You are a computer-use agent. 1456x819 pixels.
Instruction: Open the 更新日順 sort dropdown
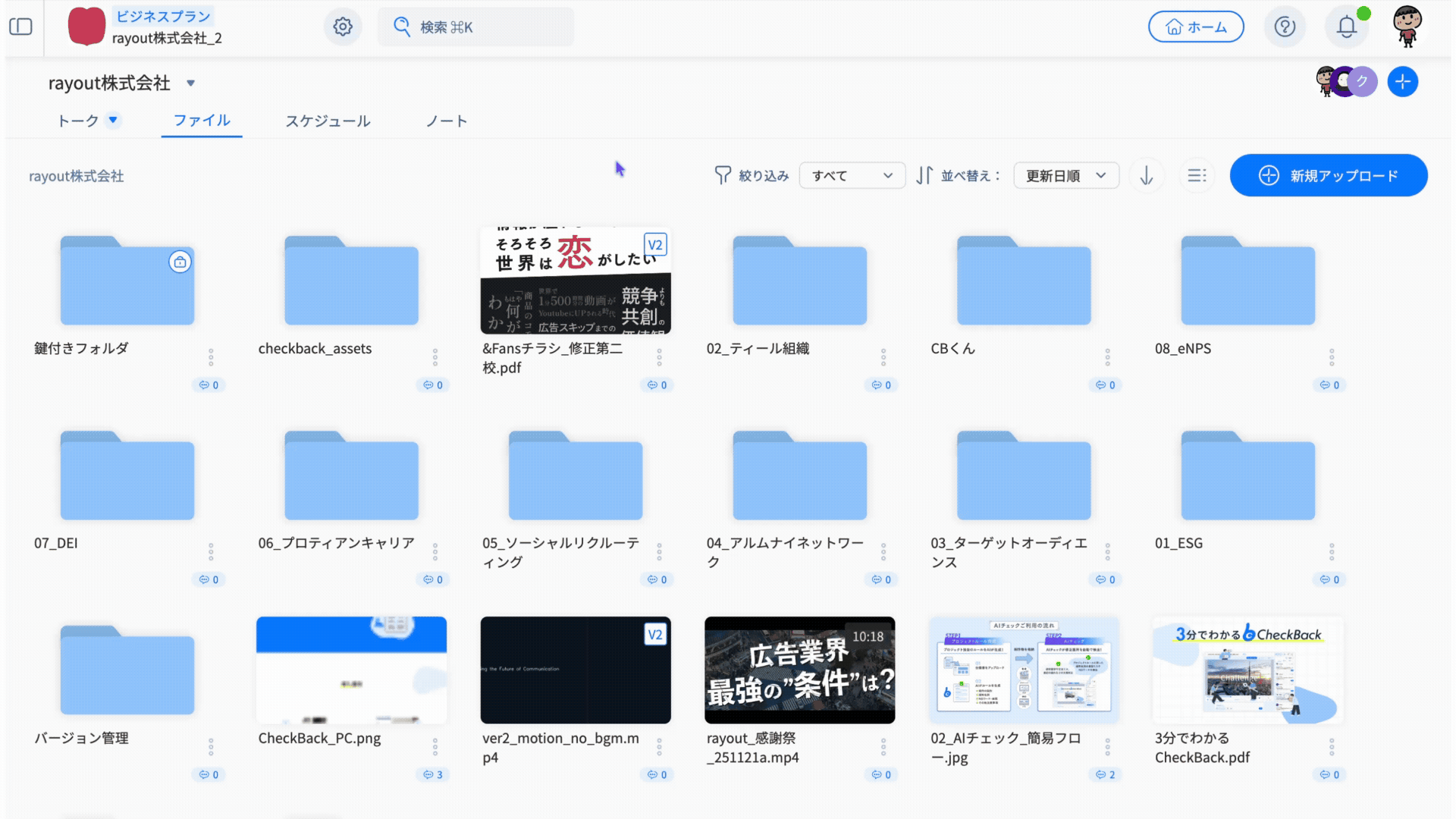click(1065, 176)
